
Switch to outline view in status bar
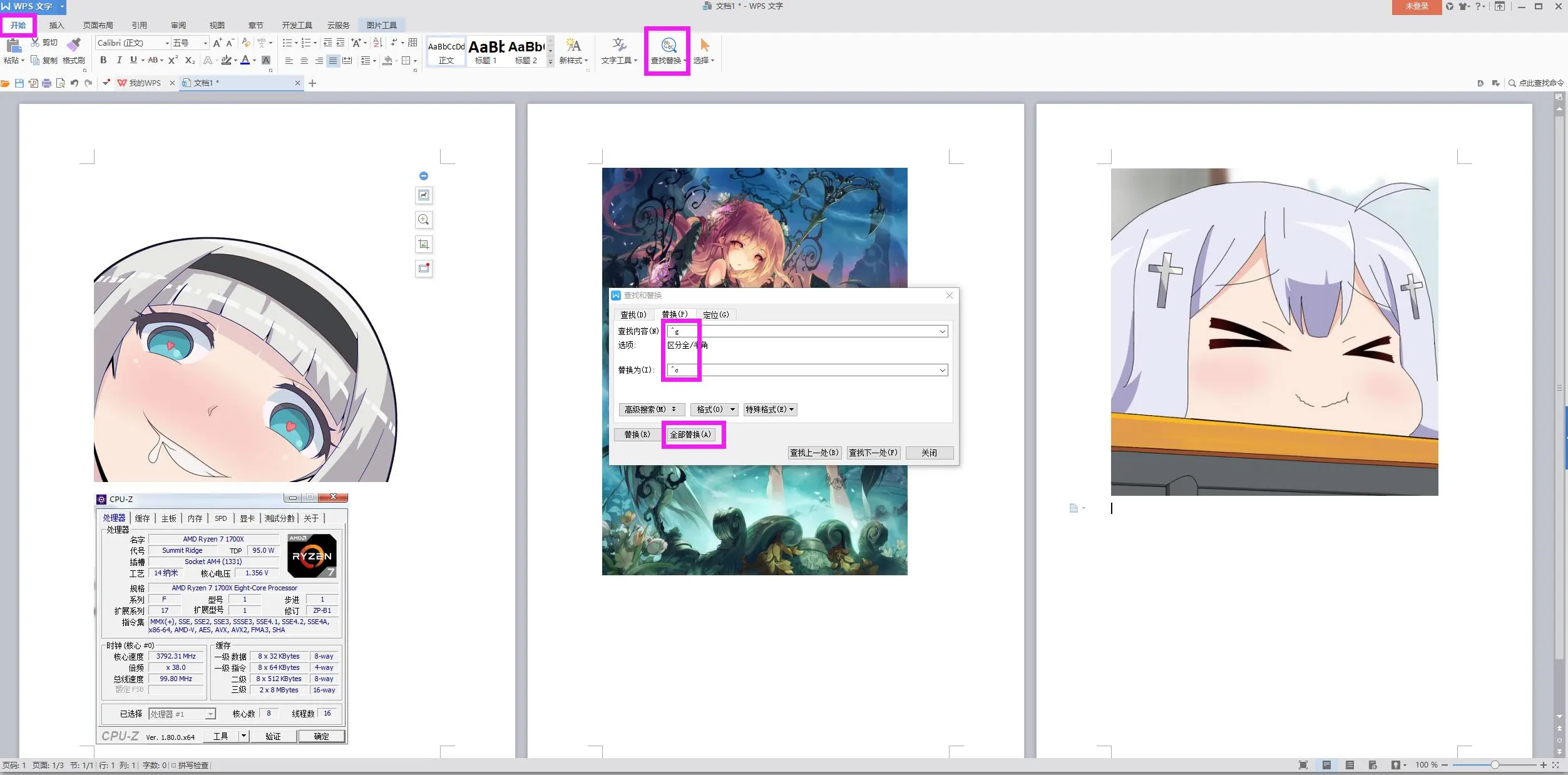[x=1350, y=765]
